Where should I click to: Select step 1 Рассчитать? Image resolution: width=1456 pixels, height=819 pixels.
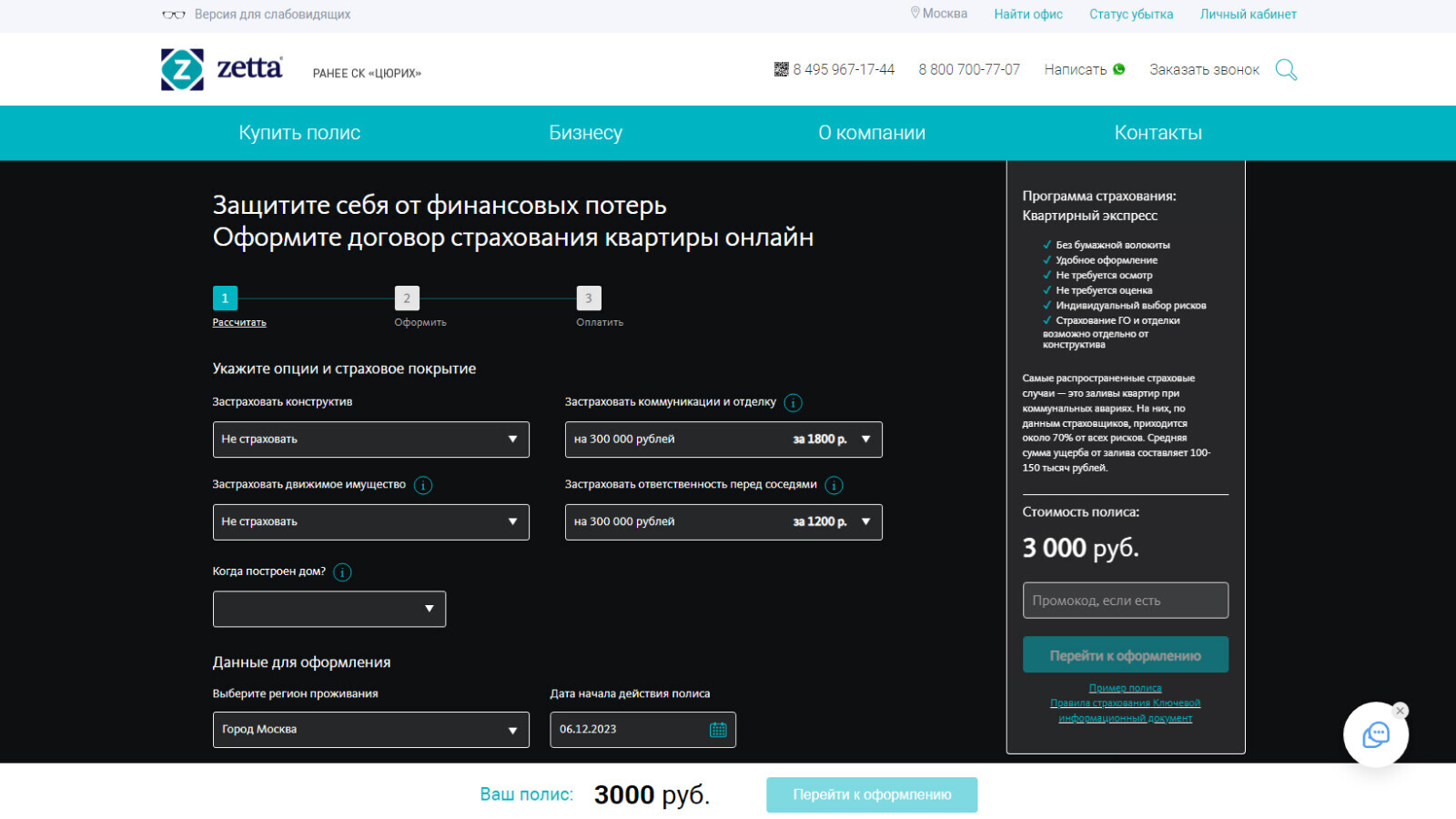(225, 298)
